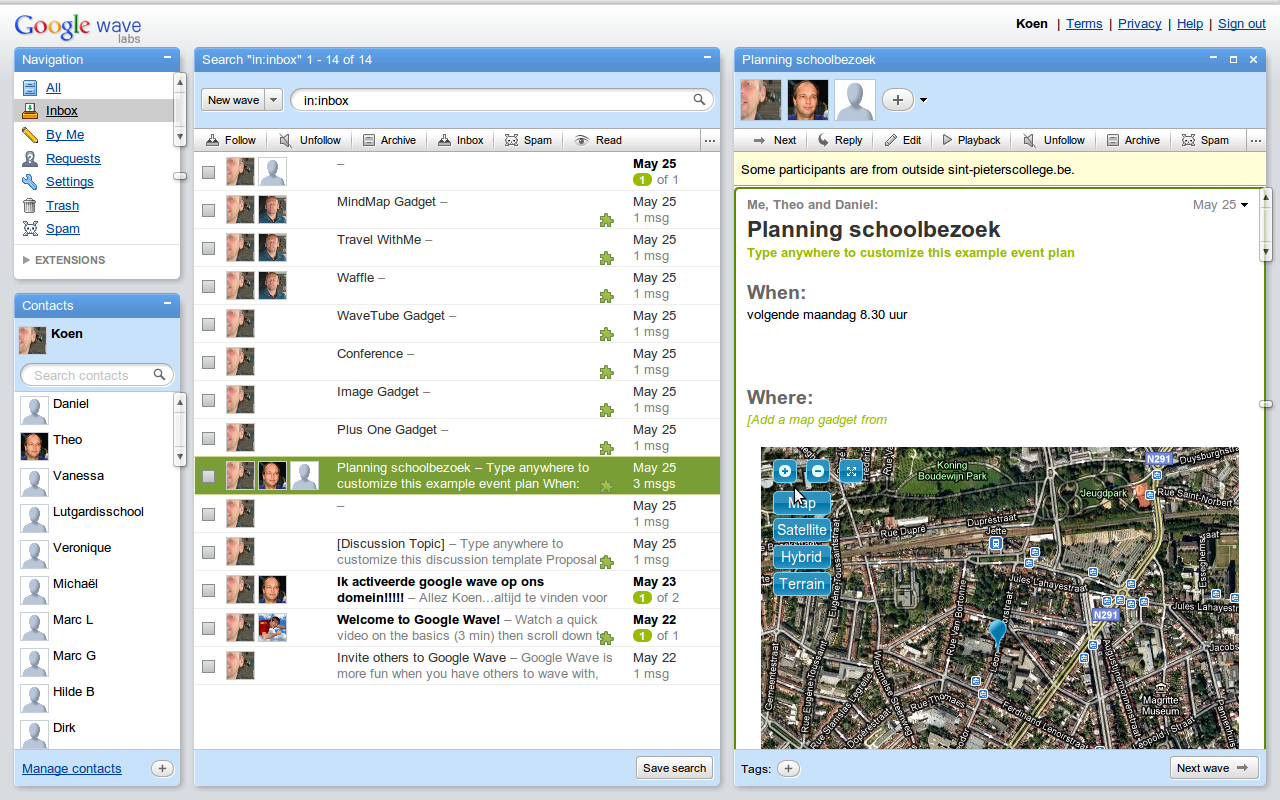Add a contact with the plus button
The height and width of the screenshot is (800, 1280).
coord(162,768)
